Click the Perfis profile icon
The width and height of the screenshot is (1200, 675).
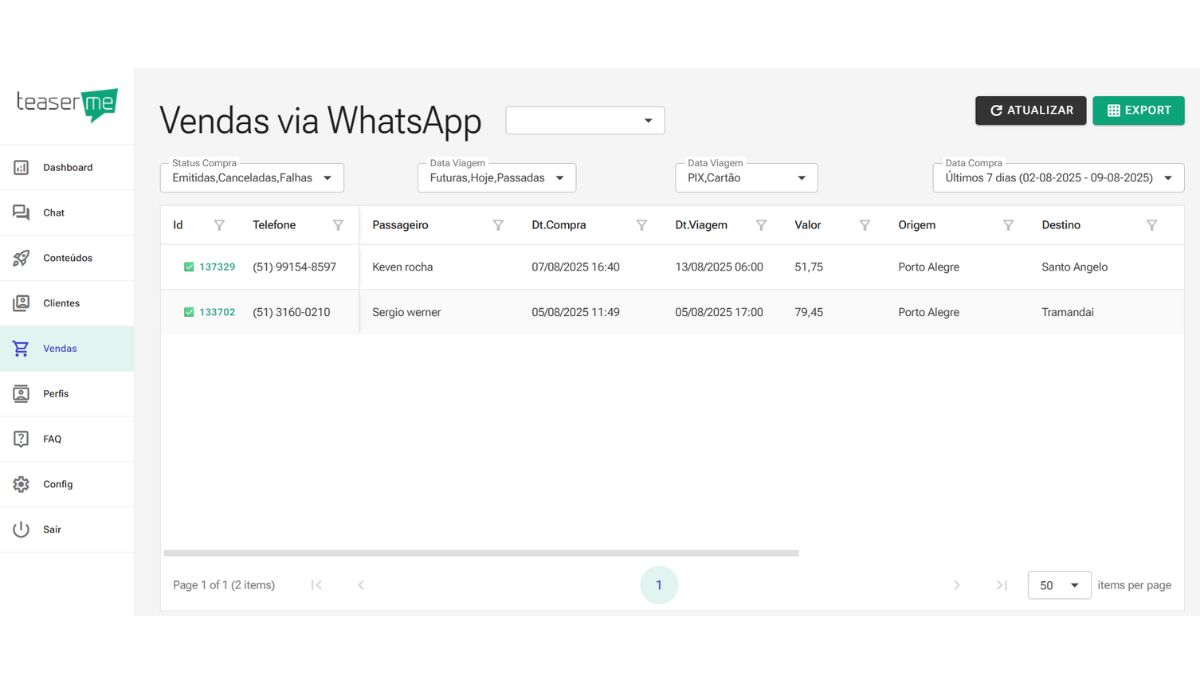click(x=21, y=394)
